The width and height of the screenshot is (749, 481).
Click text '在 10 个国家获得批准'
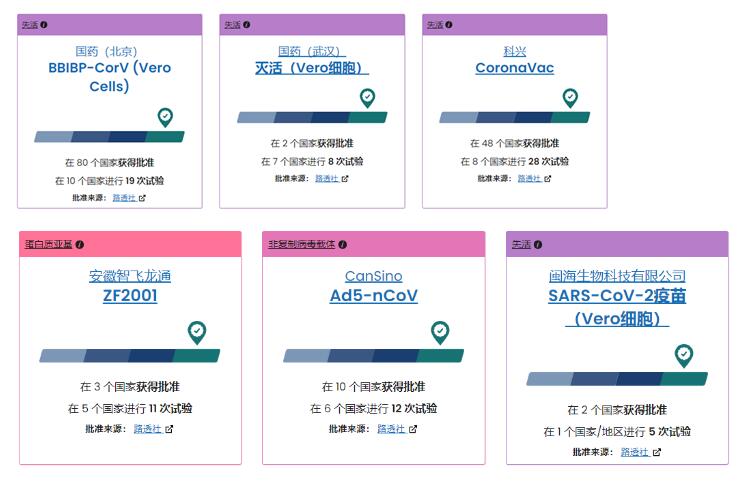[374, 386]
